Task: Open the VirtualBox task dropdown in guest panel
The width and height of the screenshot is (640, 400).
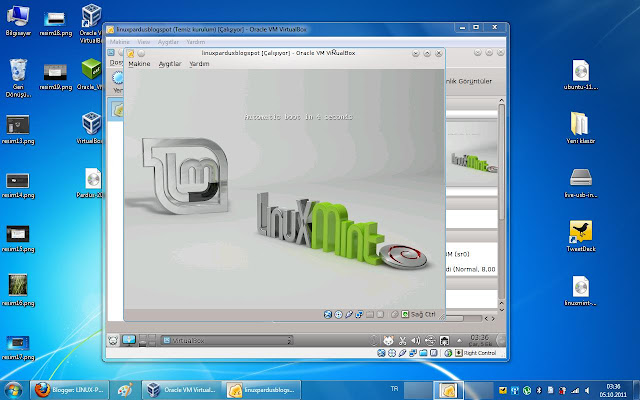Action: click(x=227, y=340)
